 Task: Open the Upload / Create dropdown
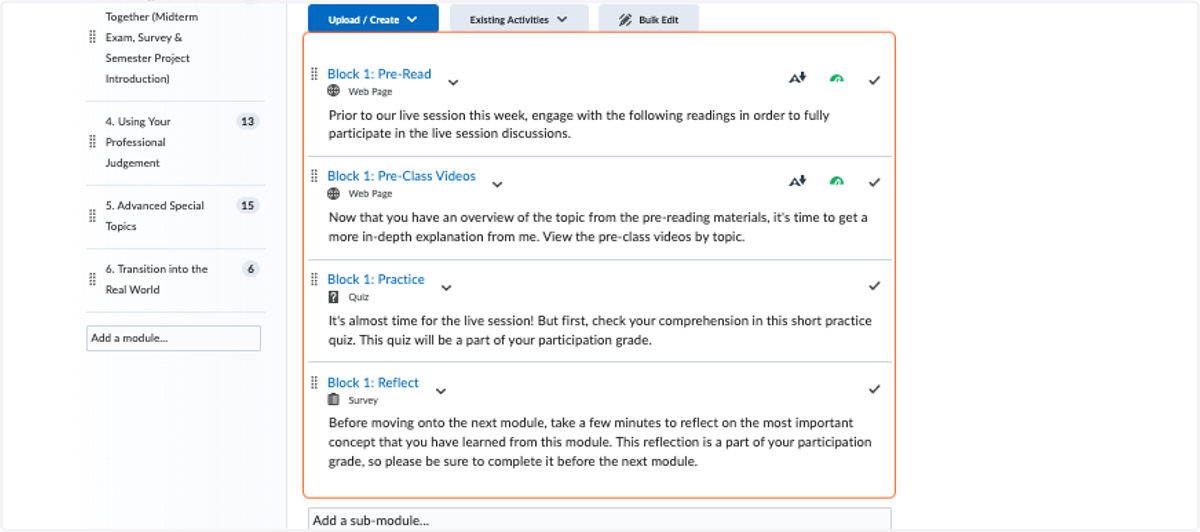[373, 19]
